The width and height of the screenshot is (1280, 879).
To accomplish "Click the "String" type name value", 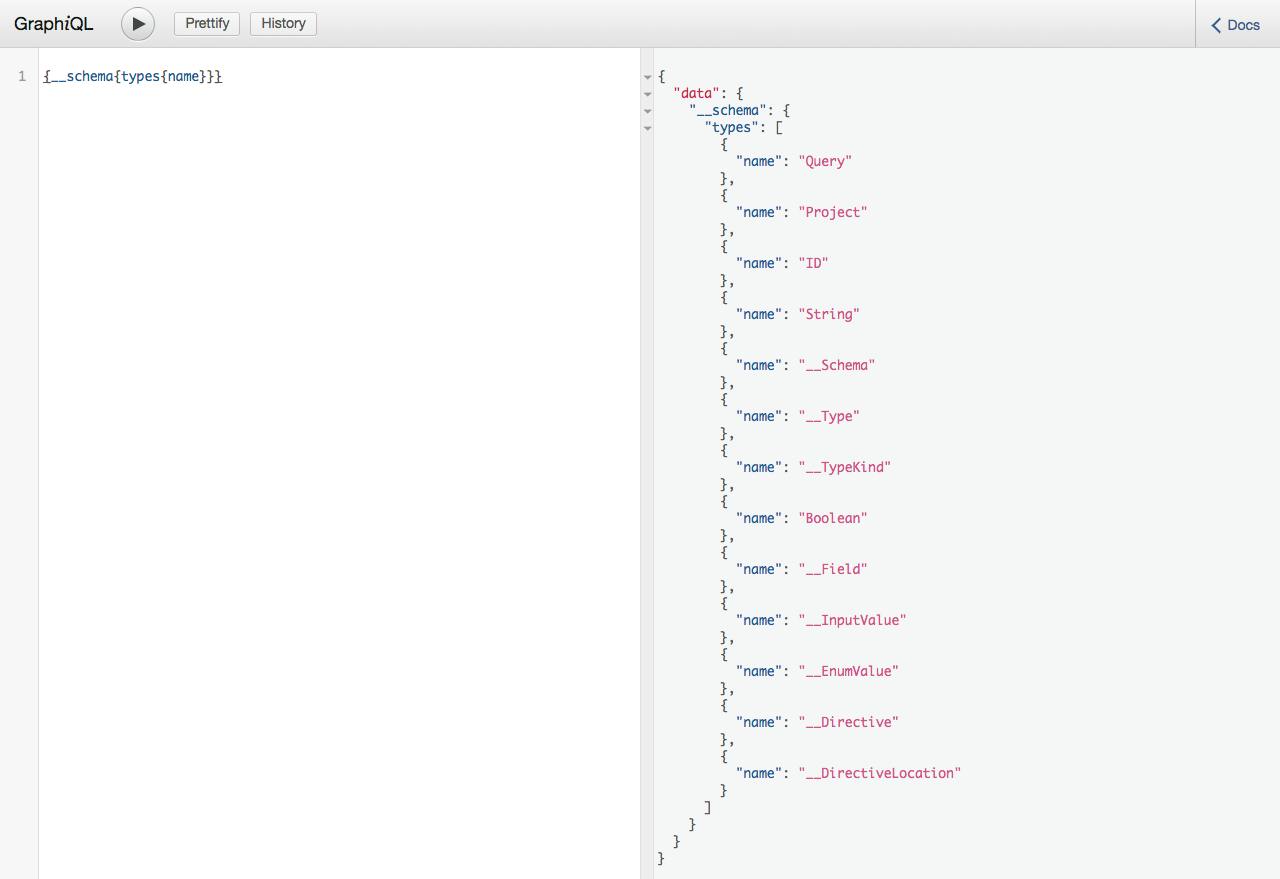I will click(x=829, y=314).
